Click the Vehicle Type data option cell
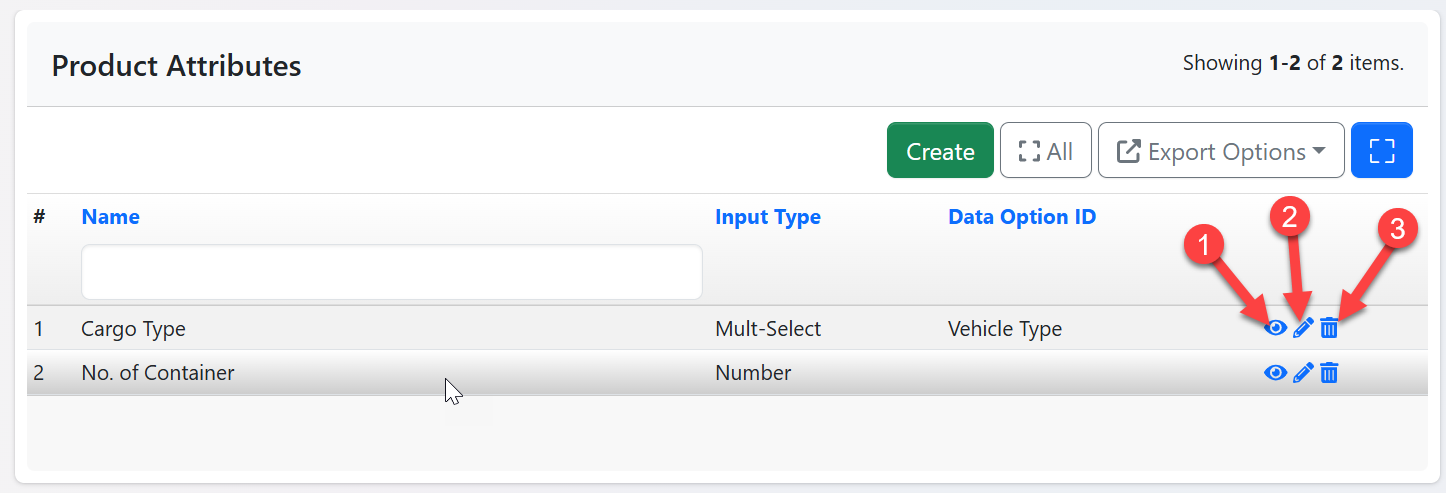The image size is (1446, 493). pos(1004,329)
